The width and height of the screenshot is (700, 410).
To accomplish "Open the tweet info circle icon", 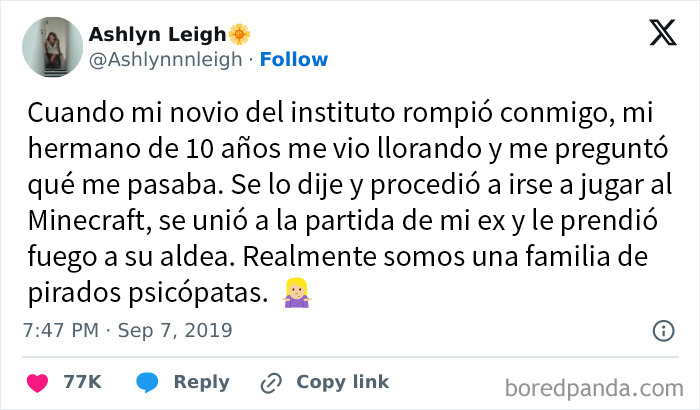I will point(662,330).
